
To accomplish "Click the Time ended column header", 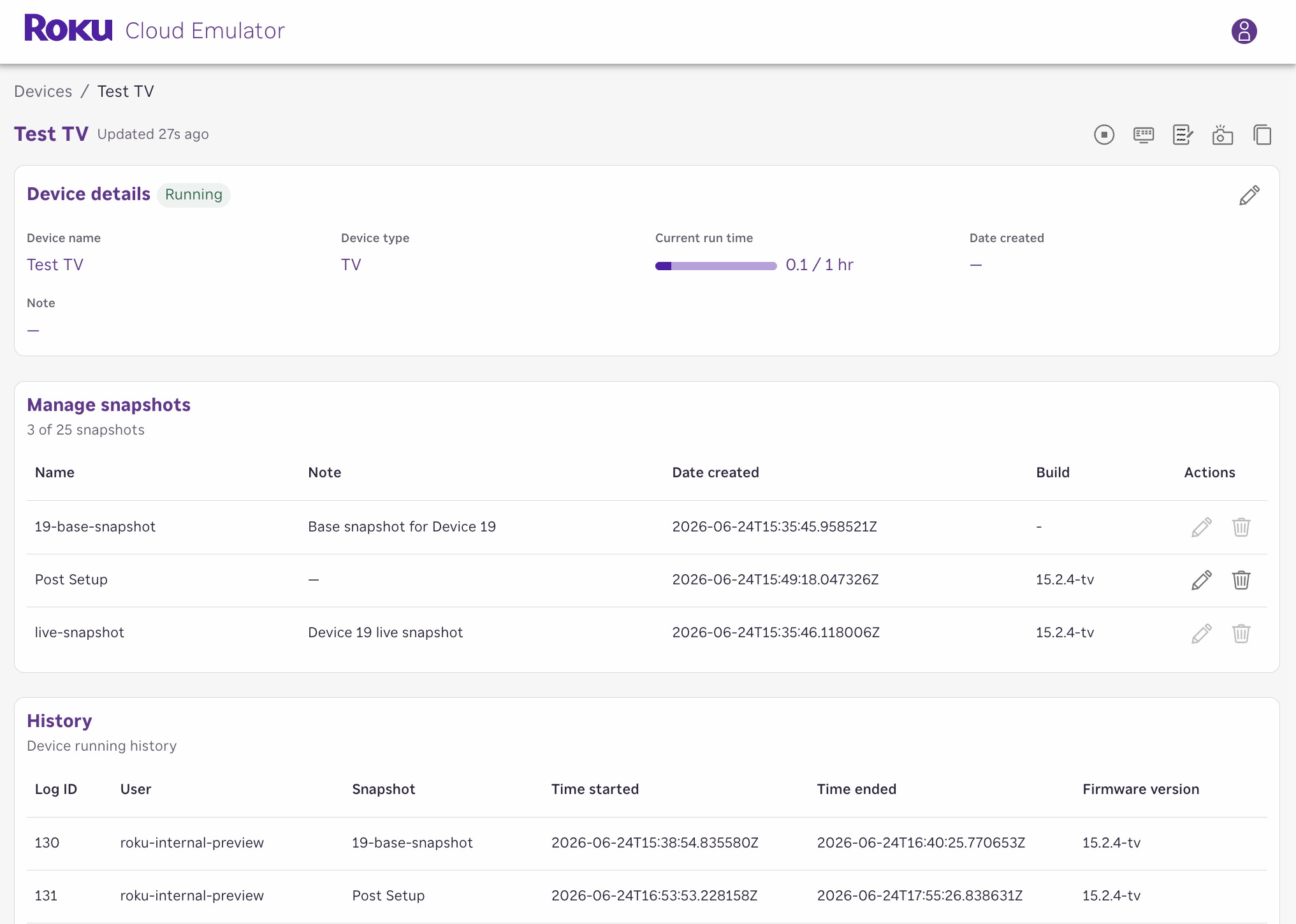I will point(856,789).
